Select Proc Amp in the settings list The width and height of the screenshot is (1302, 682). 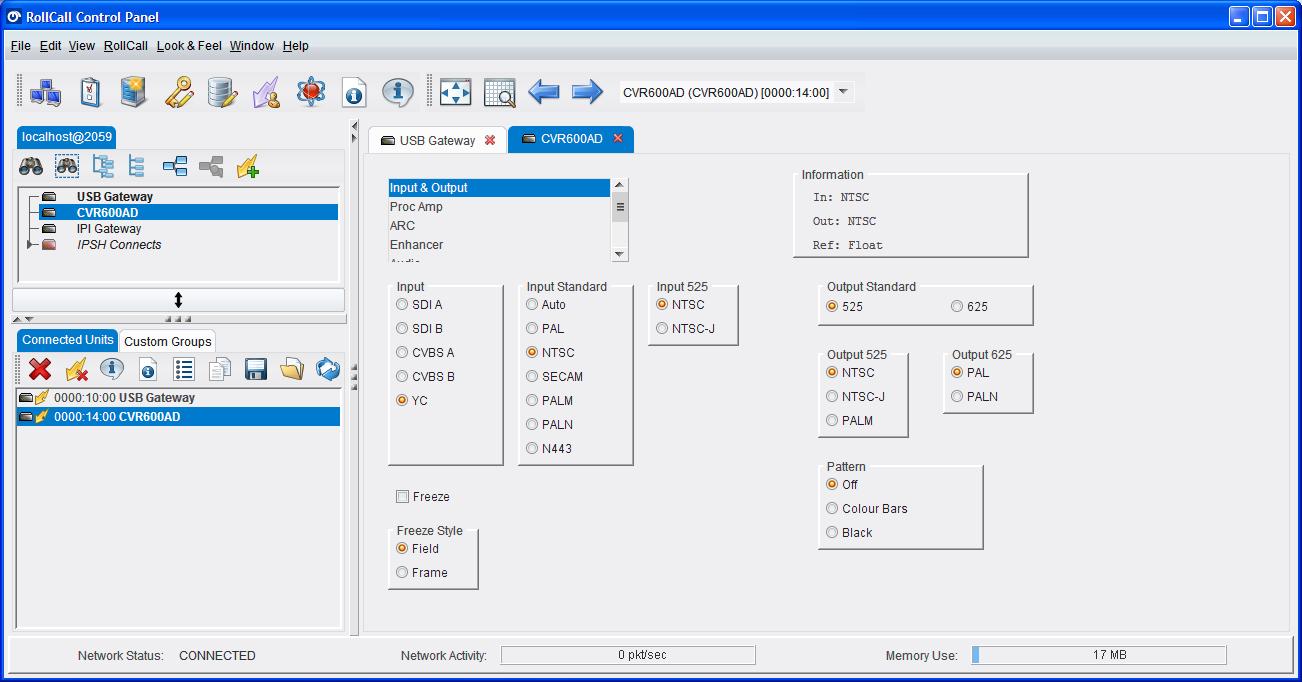coord(499,207)
